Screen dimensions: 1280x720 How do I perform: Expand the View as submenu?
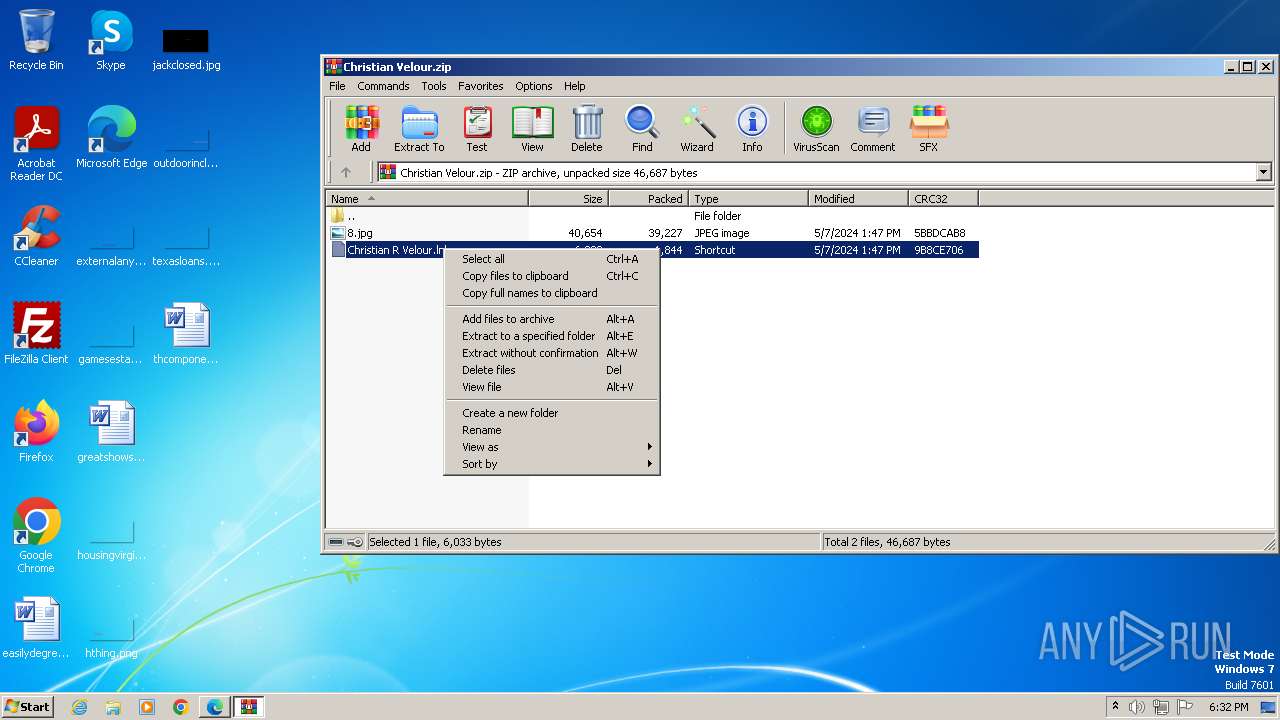552,447
